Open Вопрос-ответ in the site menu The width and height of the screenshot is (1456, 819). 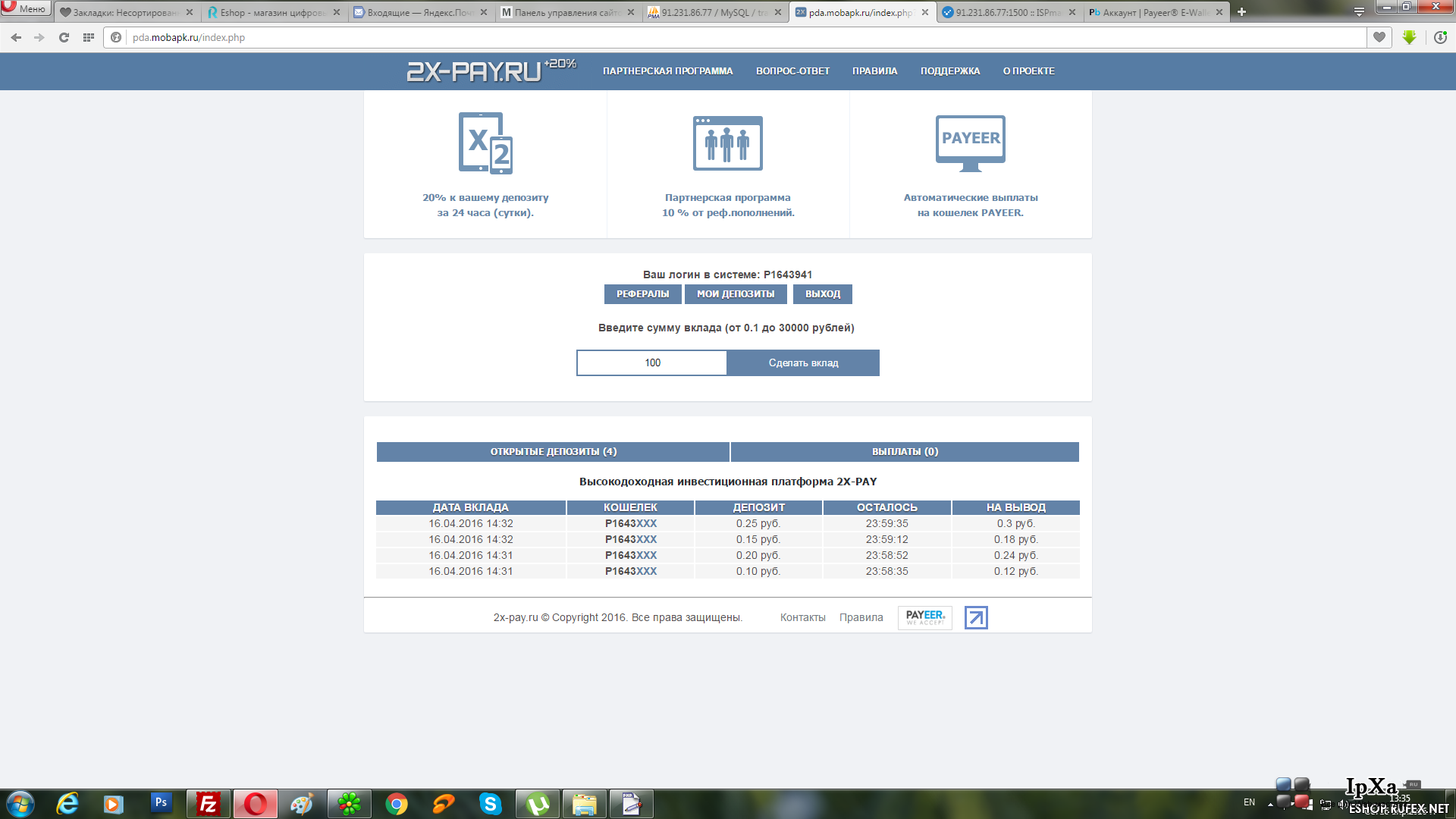click(792, 71)
